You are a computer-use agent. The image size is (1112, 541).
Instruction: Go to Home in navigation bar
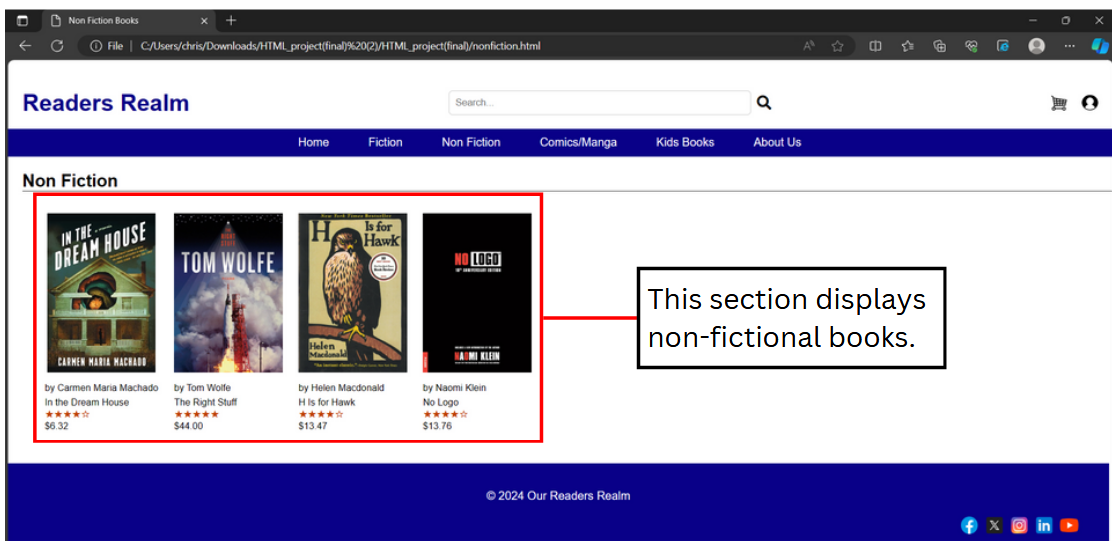(313, 143)
